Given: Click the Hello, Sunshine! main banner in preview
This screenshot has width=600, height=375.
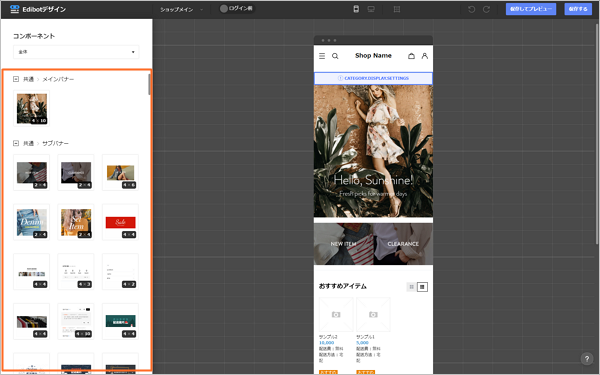Looking at the screenshot, I should 373,151.
